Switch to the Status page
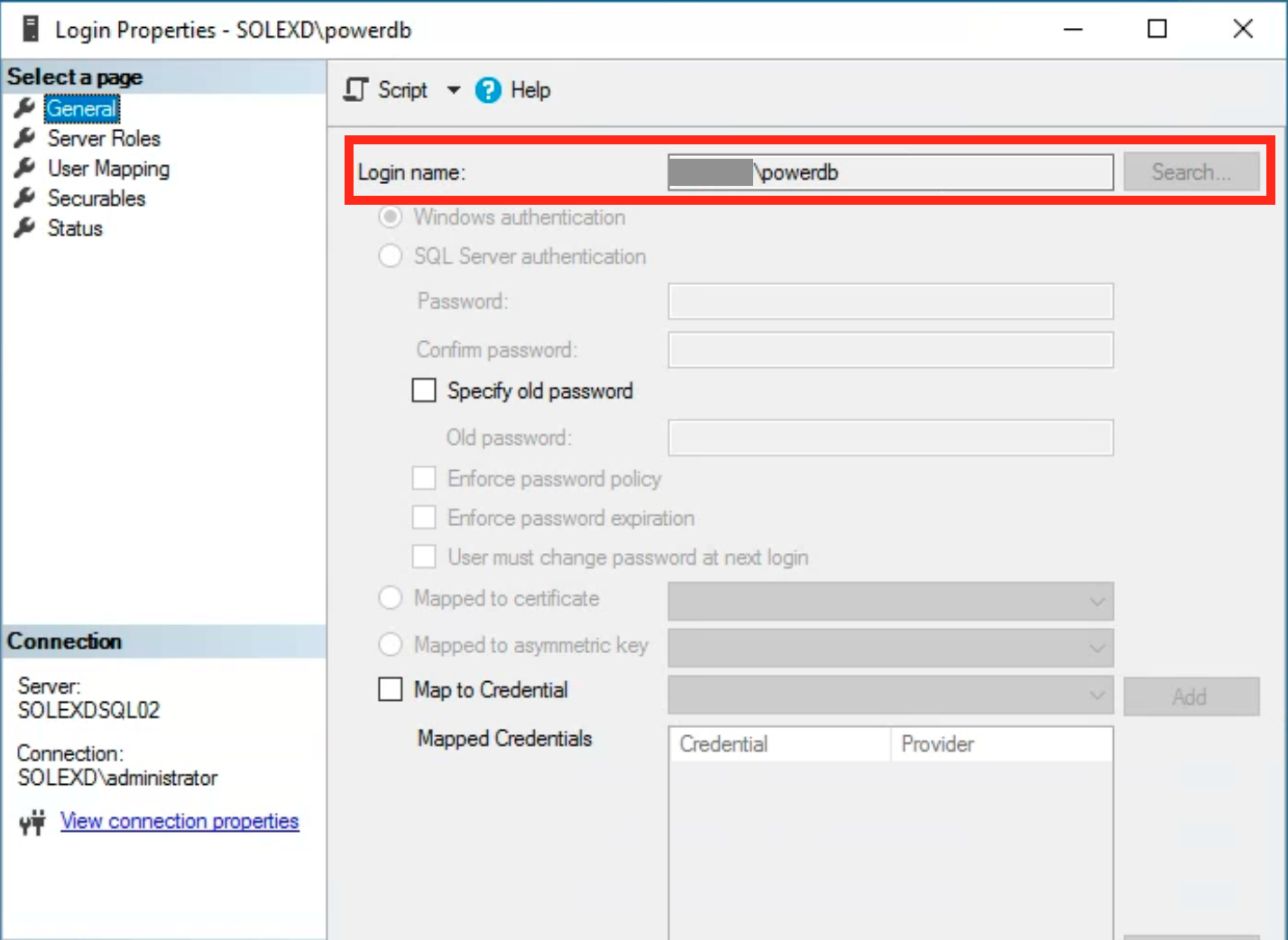The image size is (1288, 940). pyautogui.click(x=74, y=227)
